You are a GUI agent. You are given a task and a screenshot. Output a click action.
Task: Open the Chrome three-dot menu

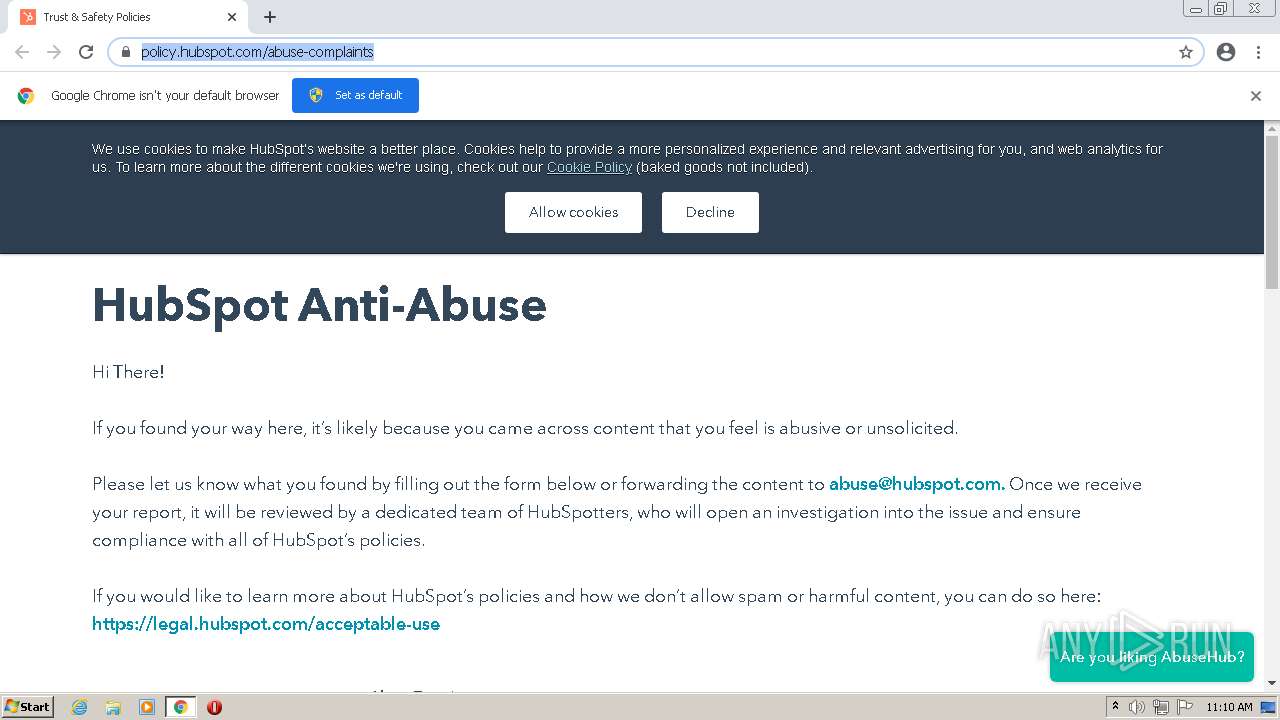click(1258, 52)
